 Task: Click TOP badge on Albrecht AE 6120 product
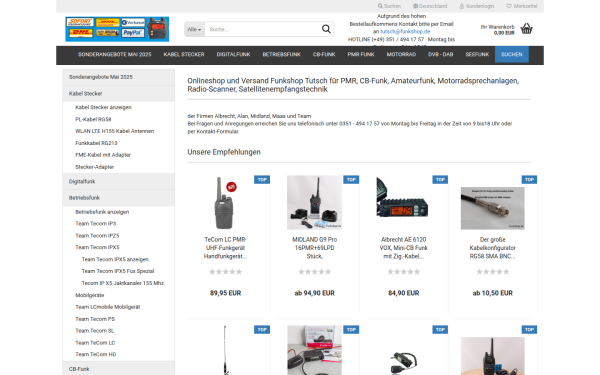(440, 179)
